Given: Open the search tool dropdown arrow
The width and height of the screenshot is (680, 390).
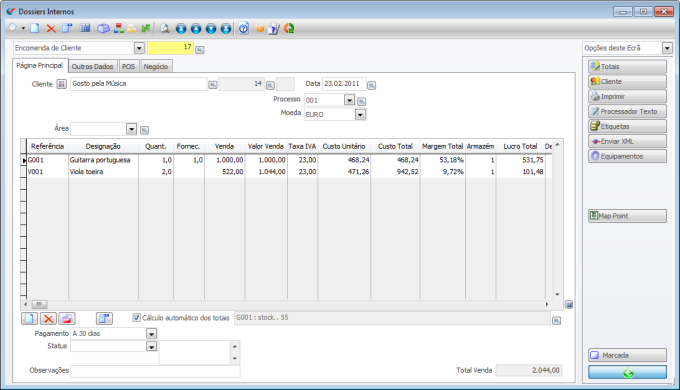Looking at the screenshot, I should (23, 29).
